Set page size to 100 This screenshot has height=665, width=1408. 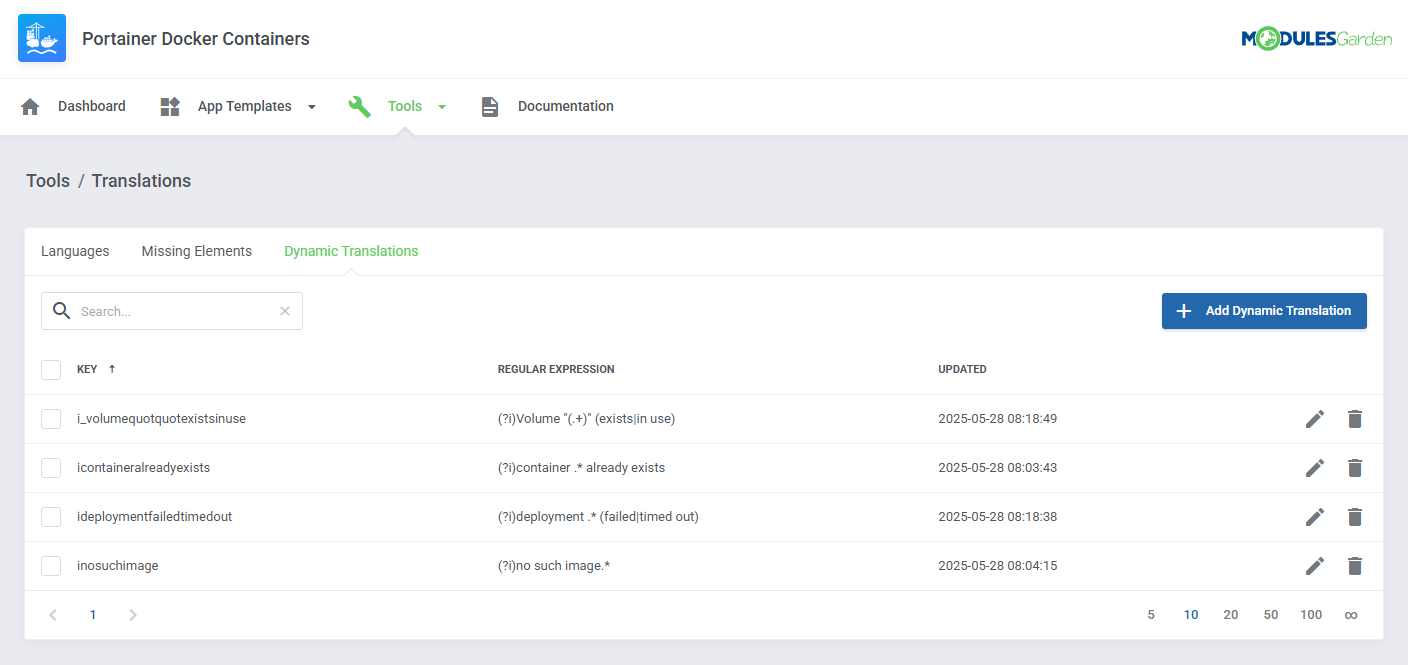pyautogui.click(x=1311, y=614)
